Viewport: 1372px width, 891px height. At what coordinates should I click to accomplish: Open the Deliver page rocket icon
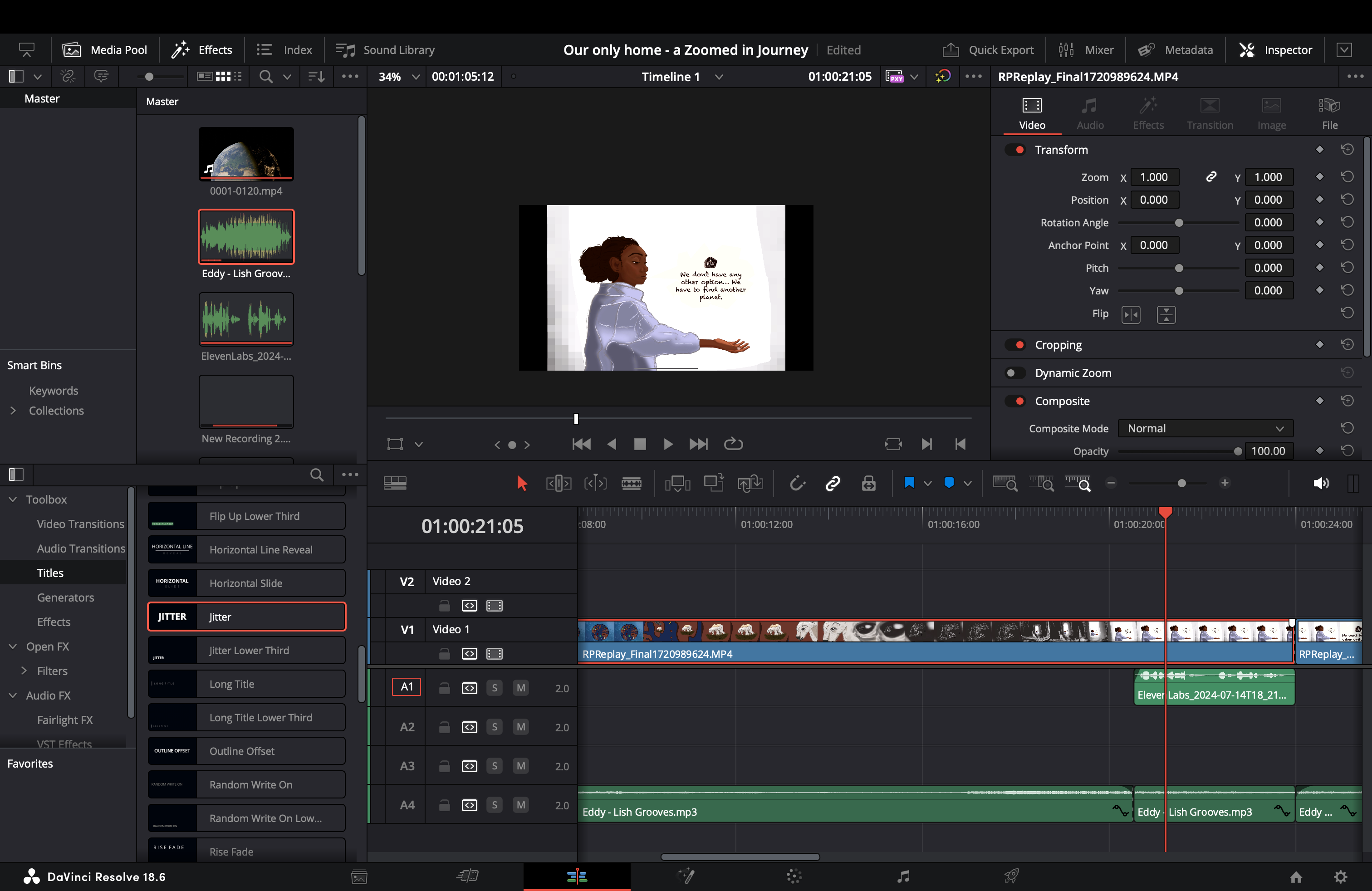click(1011, 876)
